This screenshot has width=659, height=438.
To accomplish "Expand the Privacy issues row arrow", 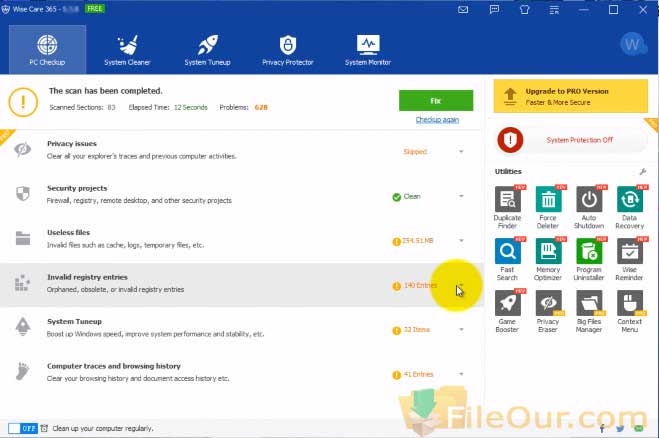I will (461, 152).
